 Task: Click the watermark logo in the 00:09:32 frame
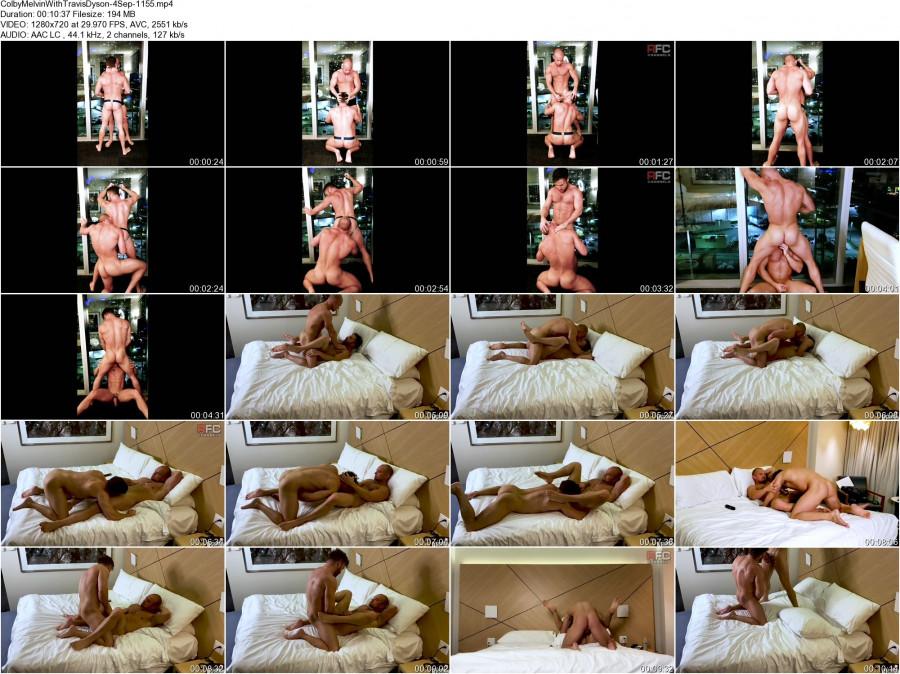[x=657, y=557]
